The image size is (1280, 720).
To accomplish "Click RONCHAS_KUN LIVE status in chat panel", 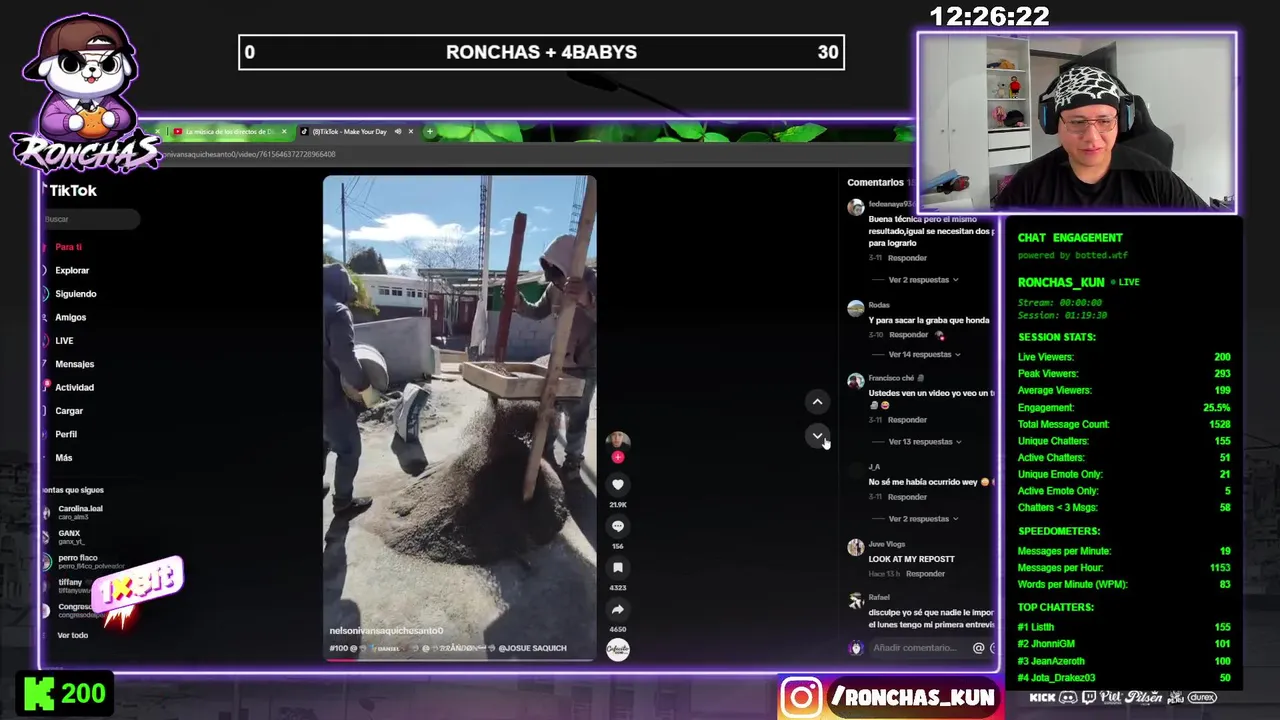I will pyautogui.click(x=1078, y=282).
